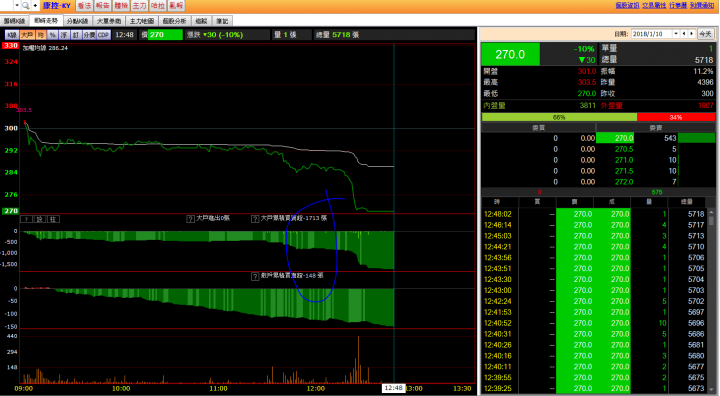
Task: Toggle the 大戶 chart overlay button
Action: [x=27, y=35]
